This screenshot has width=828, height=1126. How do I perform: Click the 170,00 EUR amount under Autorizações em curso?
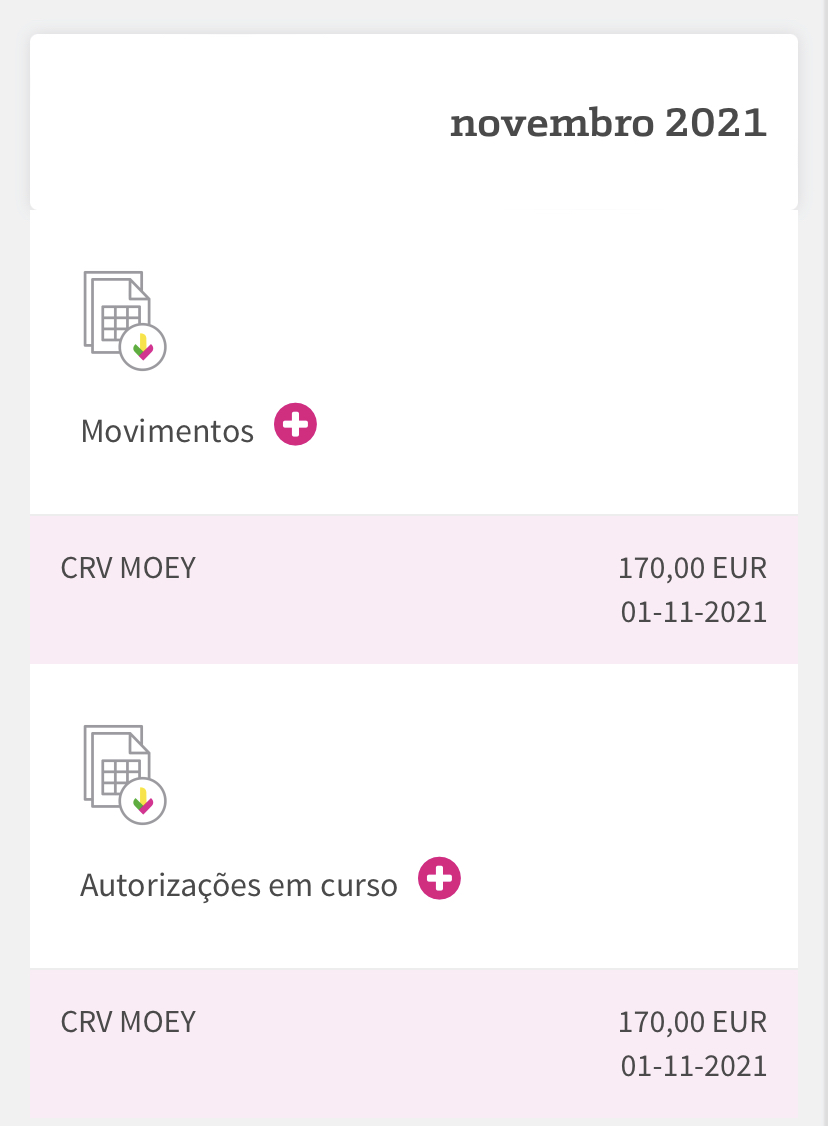click(x=692, y=1021)
